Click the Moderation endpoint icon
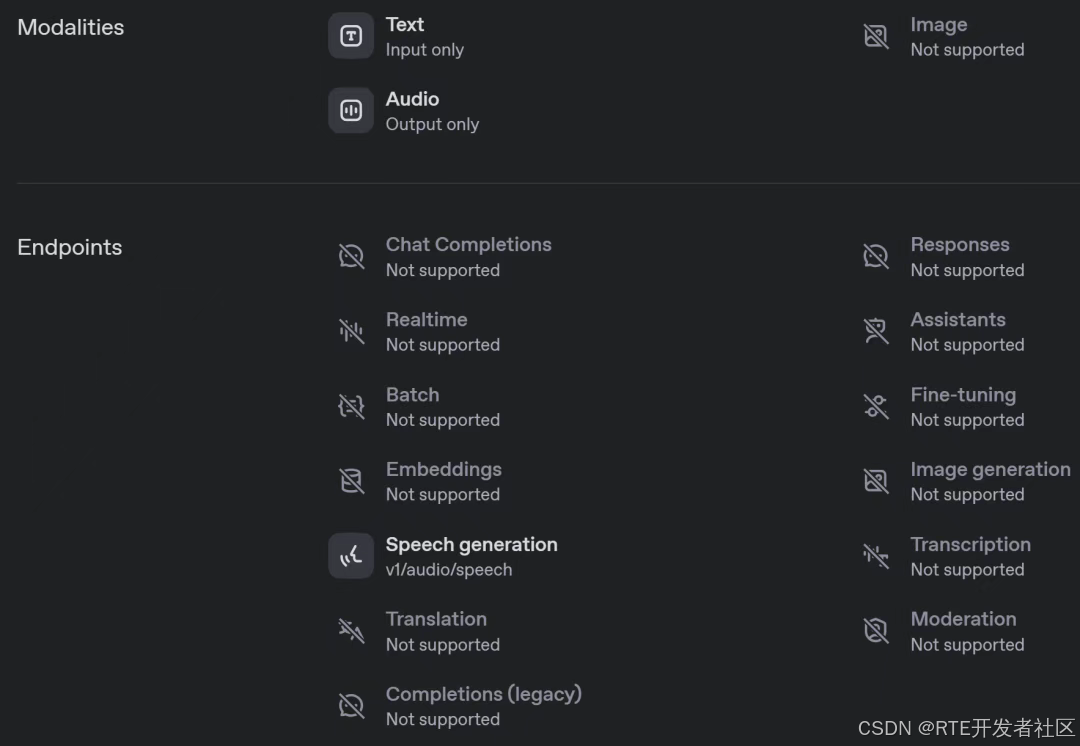1080x746 pixels. [876, 631]
